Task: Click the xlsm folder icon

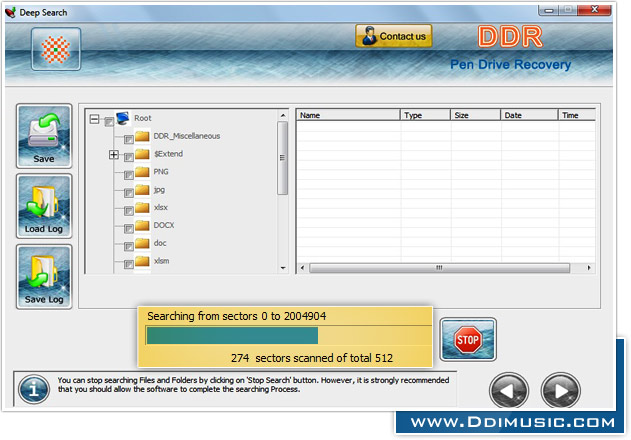Action: point(142,261)
